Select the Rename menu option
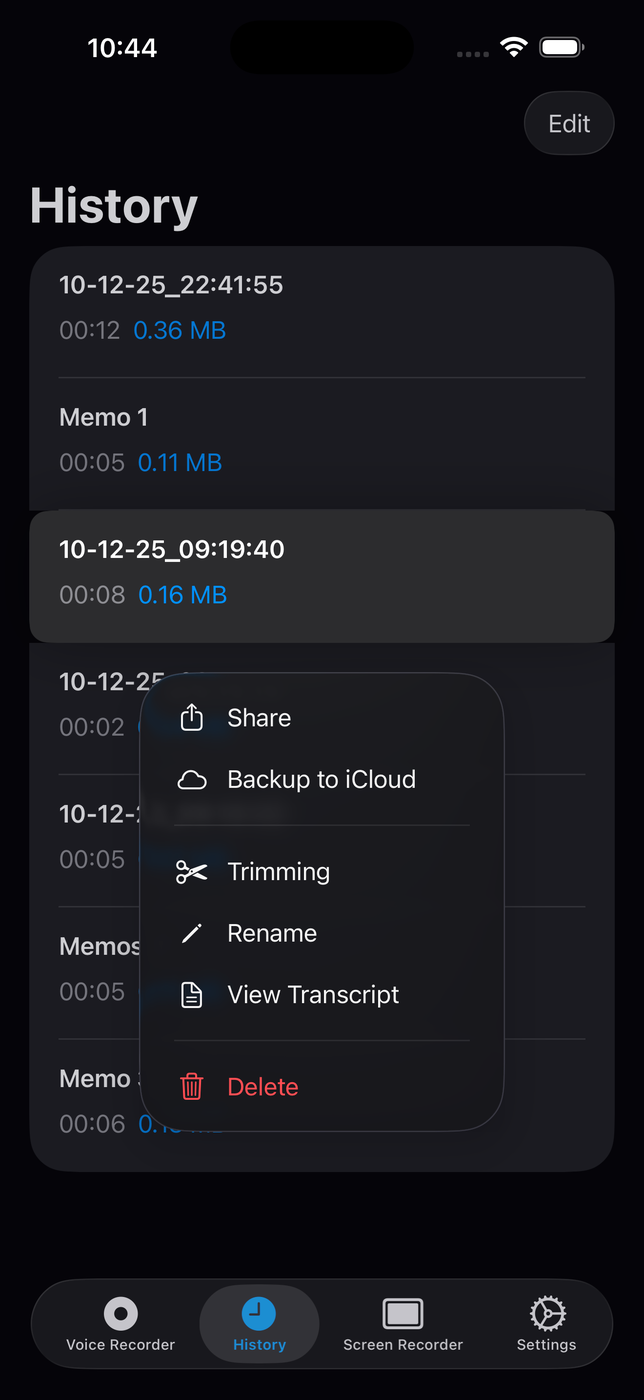 [272, 934]
